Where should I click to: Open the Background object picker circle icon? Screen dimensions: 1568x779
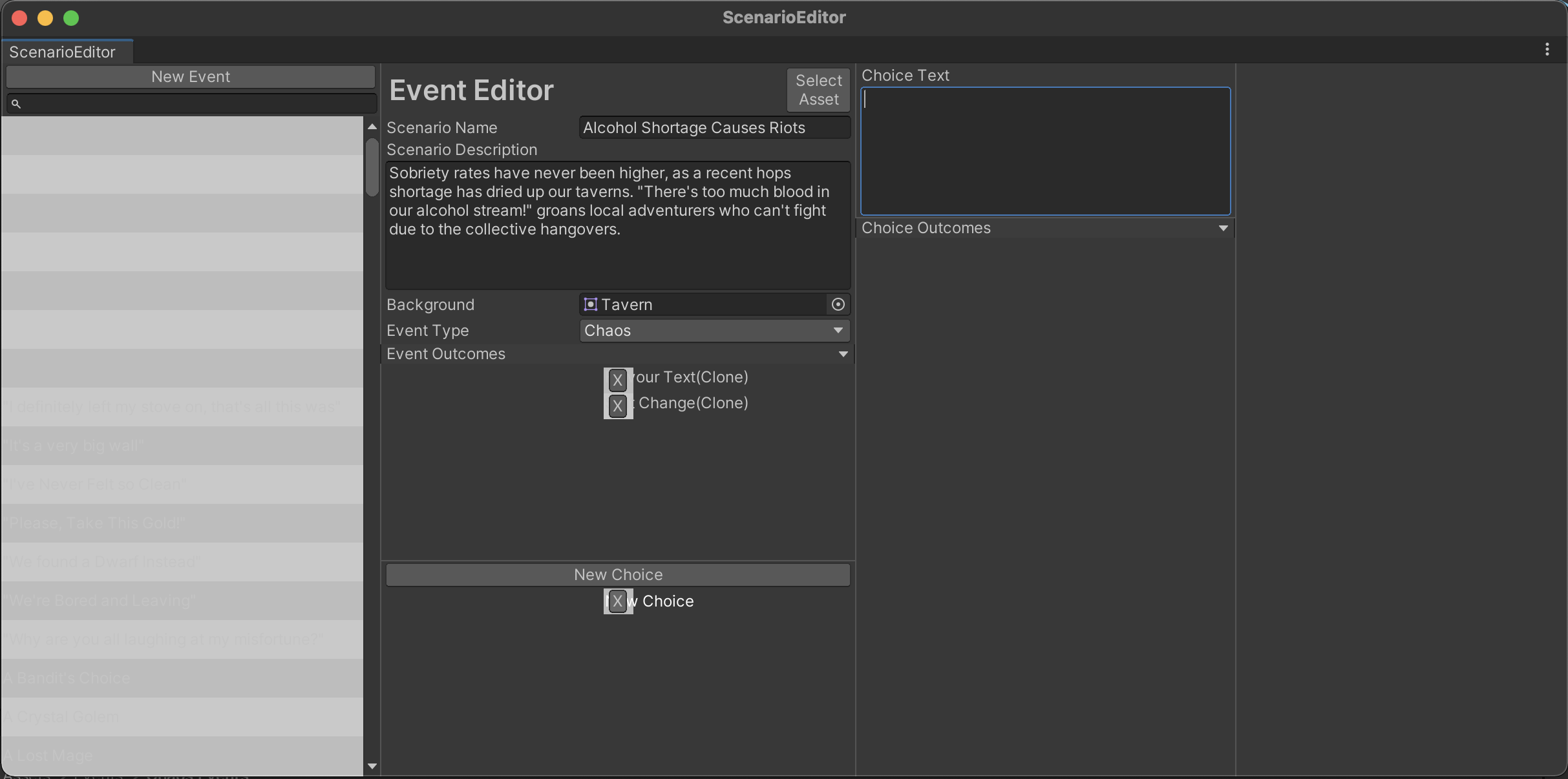click(838, 304)
